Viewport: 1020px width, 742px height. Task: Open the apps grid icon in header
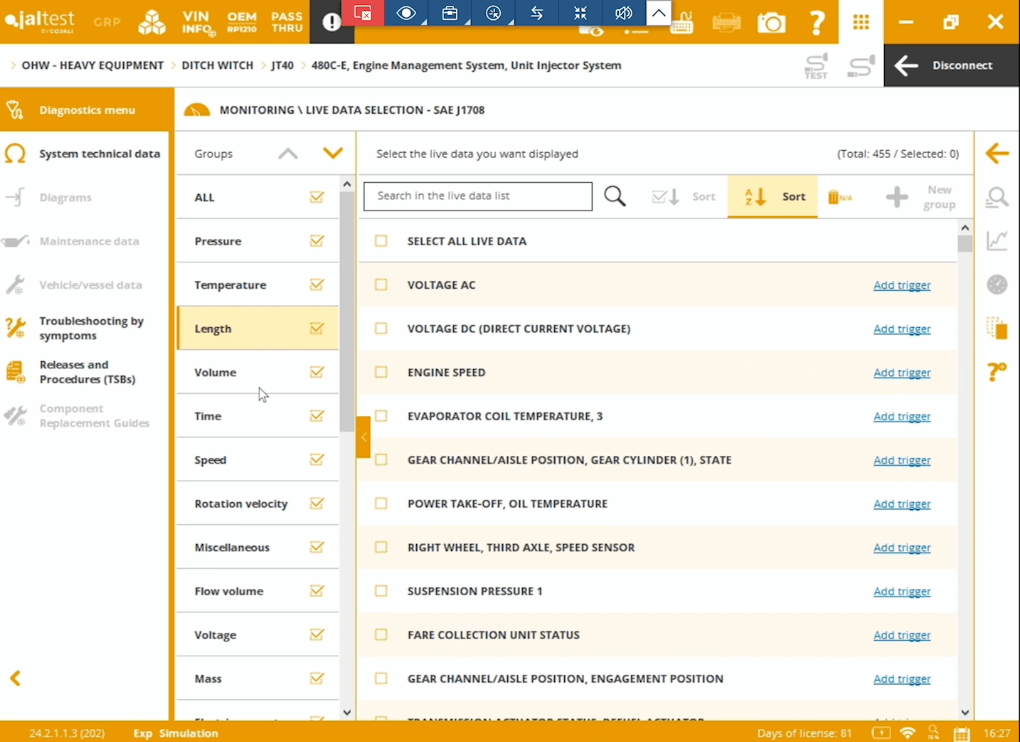click(860, 22)
